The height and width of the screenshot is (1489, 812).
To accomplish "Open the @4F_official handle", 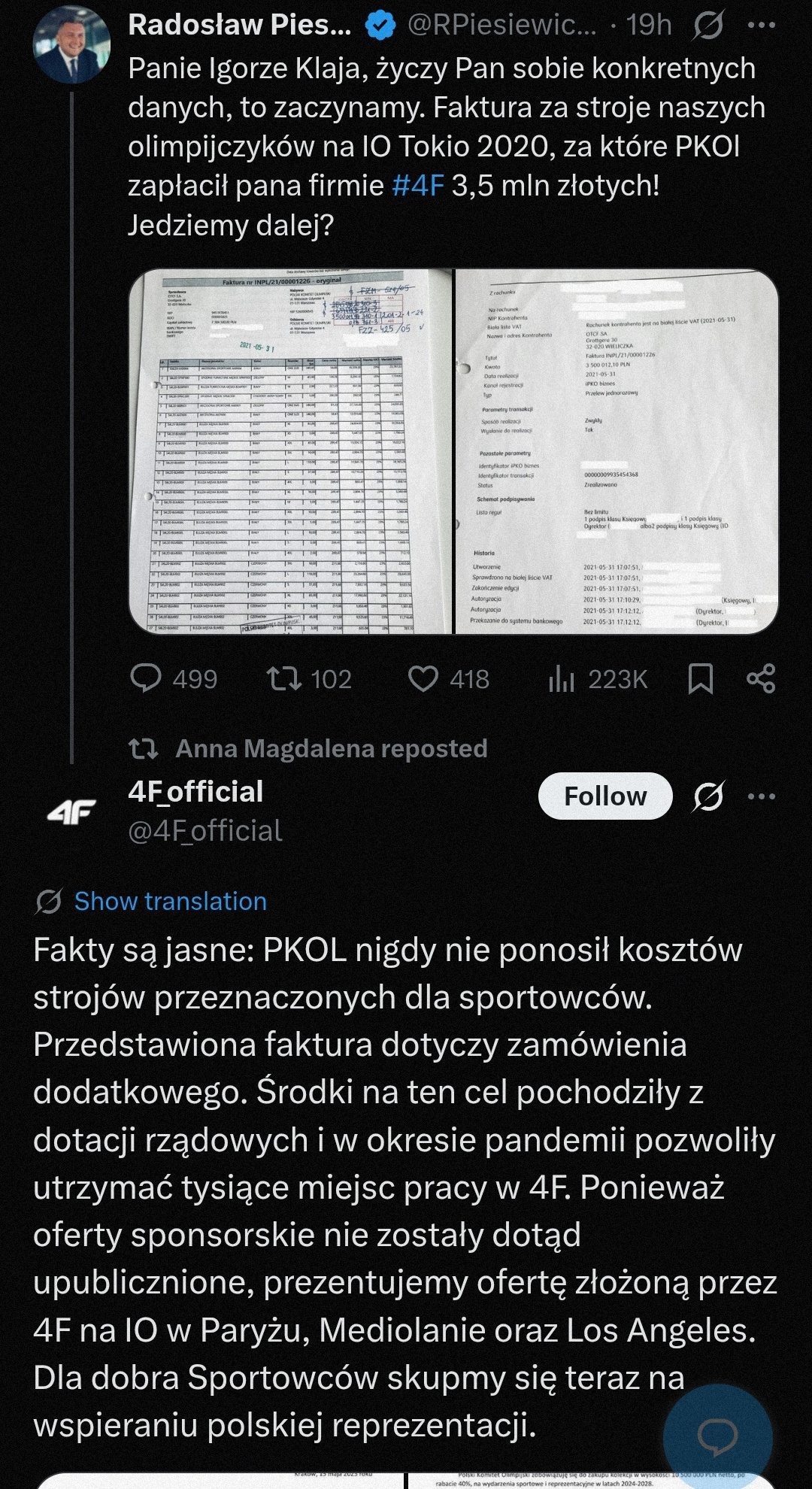I will [x=205, y=831].
